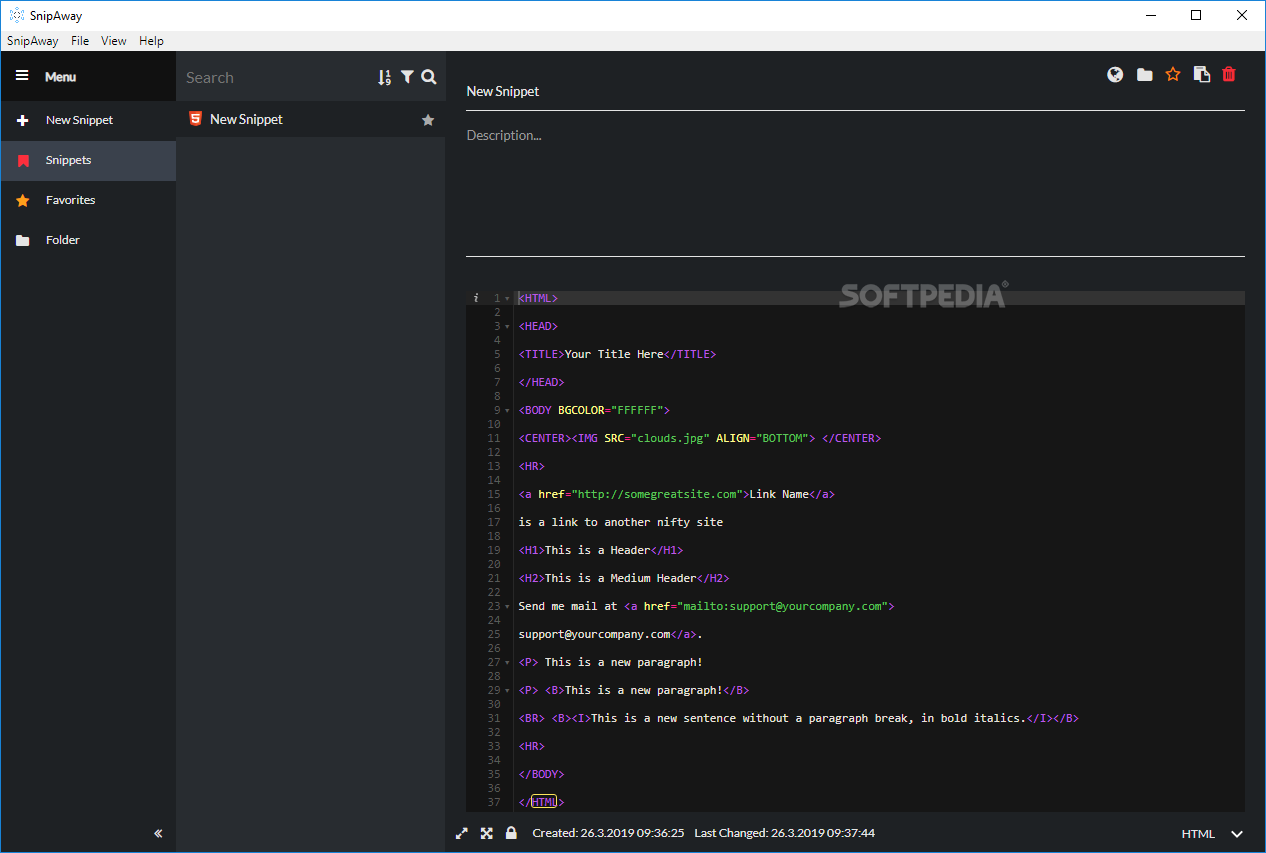This screenshot has width=1266, height=853.
Task: Collapse the fold arrow at line 29
Action: (508, 691)
